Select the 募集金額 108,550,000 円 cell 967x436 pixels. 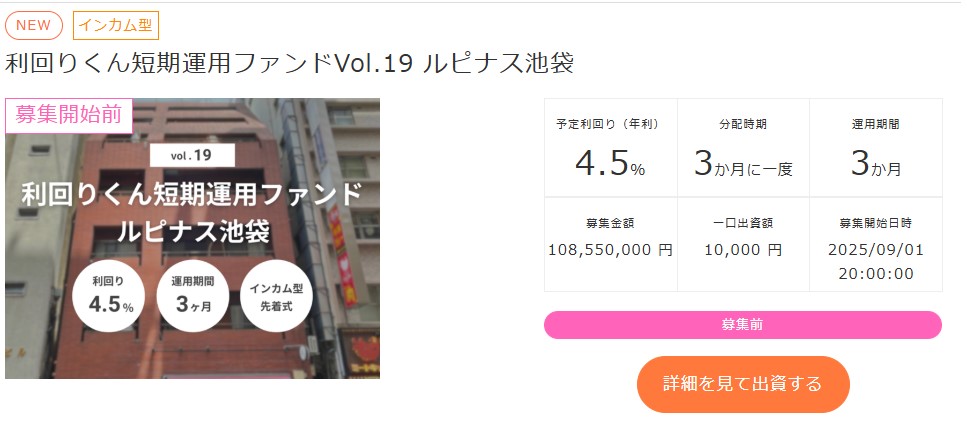(611, 244)
